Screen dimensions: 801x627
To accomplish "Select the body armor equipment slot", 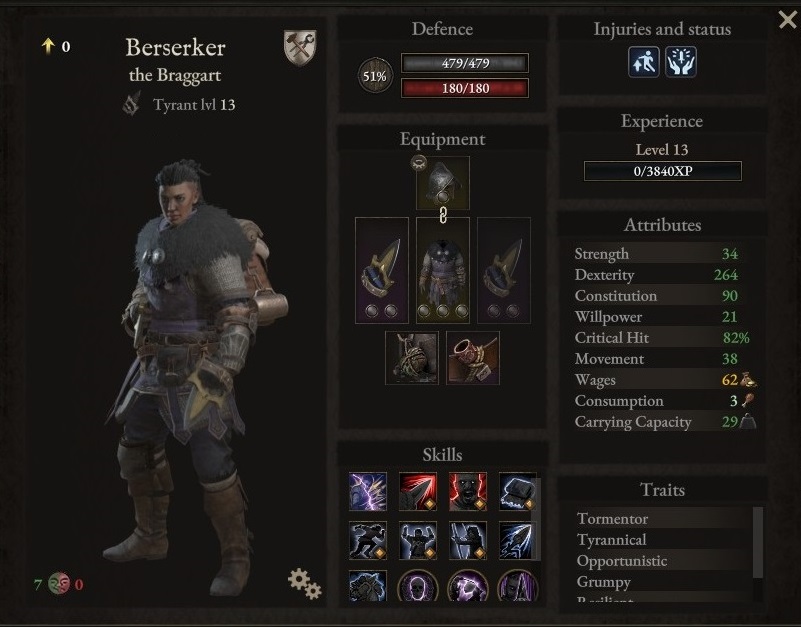I will [442, 270].
